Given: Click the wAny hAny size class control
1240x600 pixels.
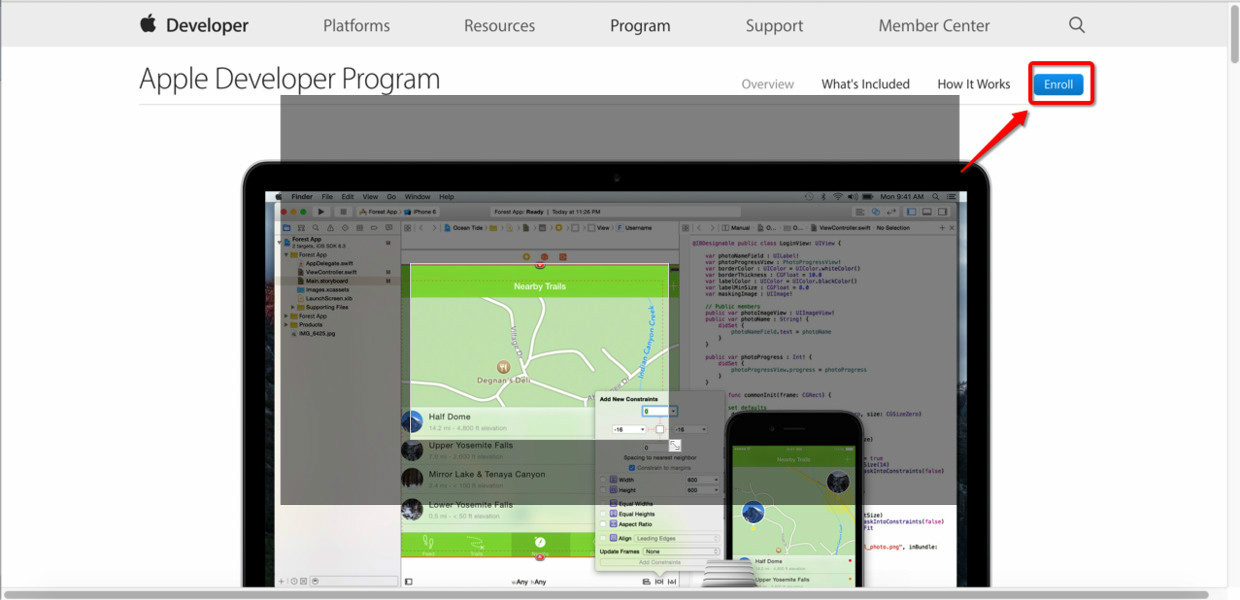Looking at the screenshot, I should (x=529, y=581).
